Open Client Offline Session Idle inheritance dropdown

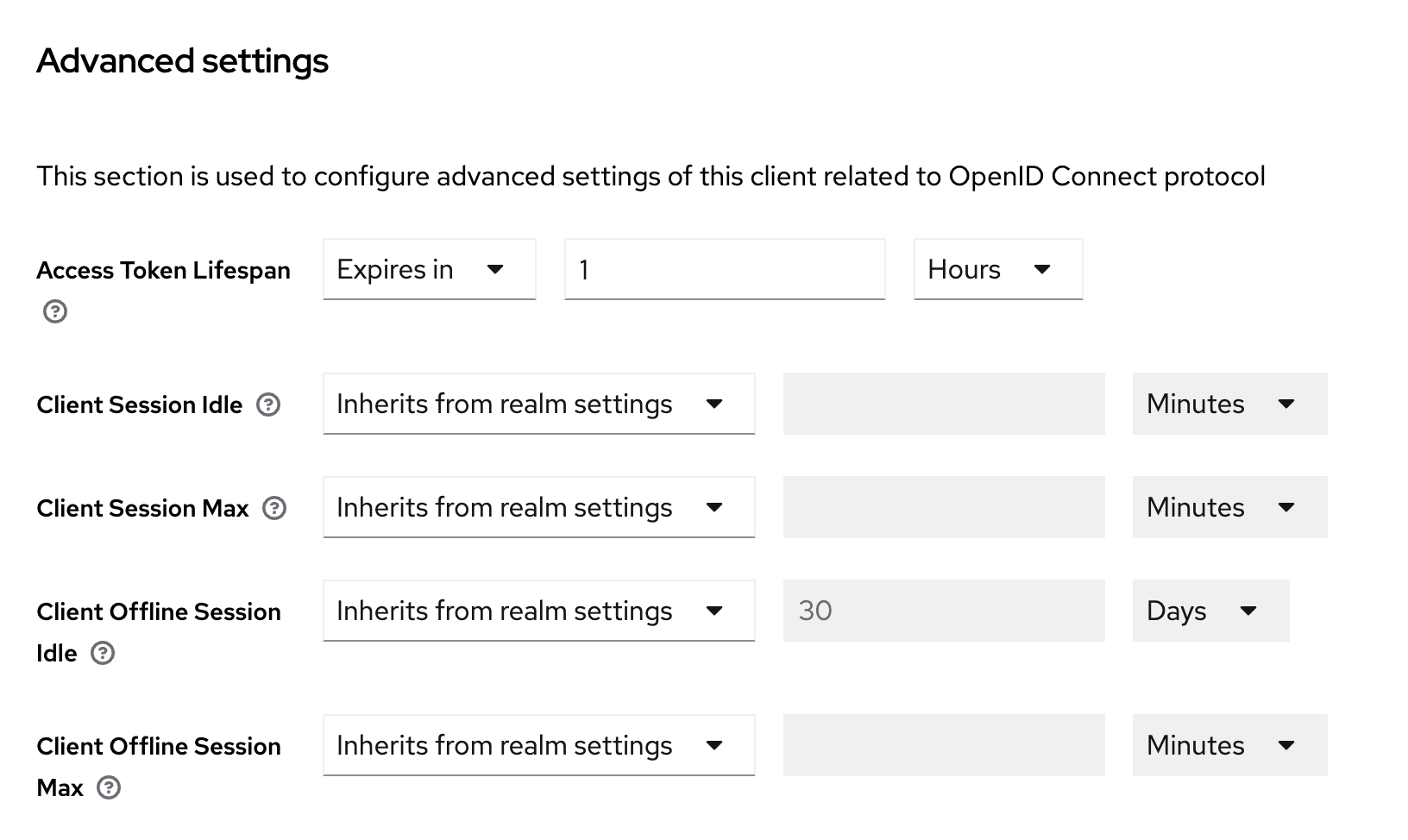click(x=538, y=611)
